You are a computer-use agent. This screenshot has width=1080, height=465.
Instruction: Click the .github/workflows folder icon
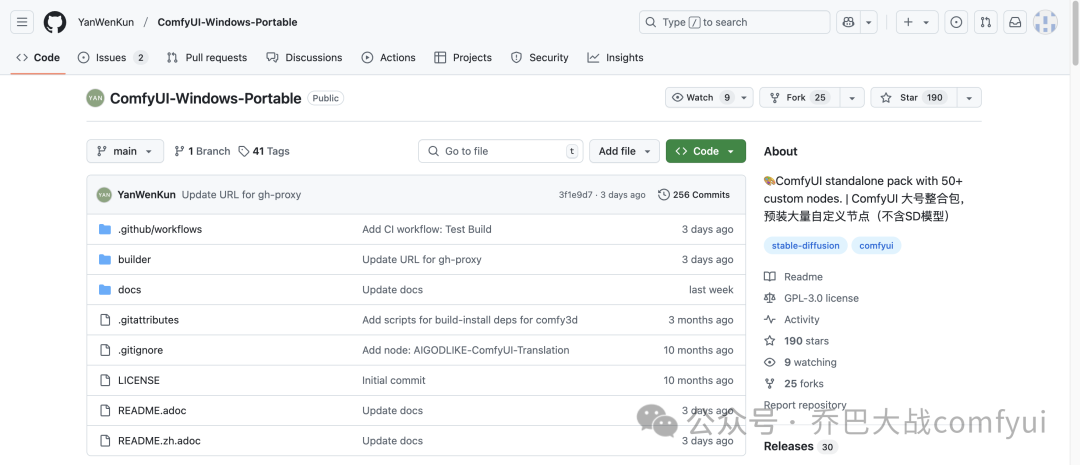tap(105, 229)
